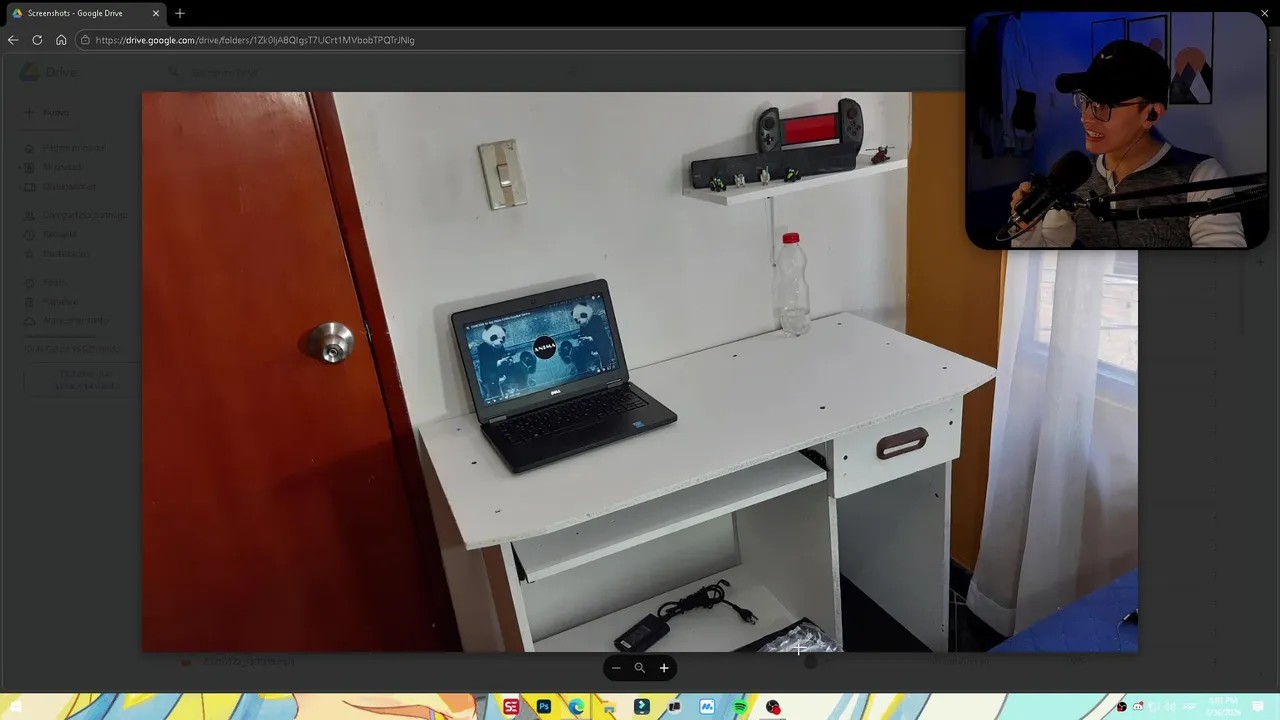Open the Windows notification center
This screenshot has height=720, width=1280.
1258,707
